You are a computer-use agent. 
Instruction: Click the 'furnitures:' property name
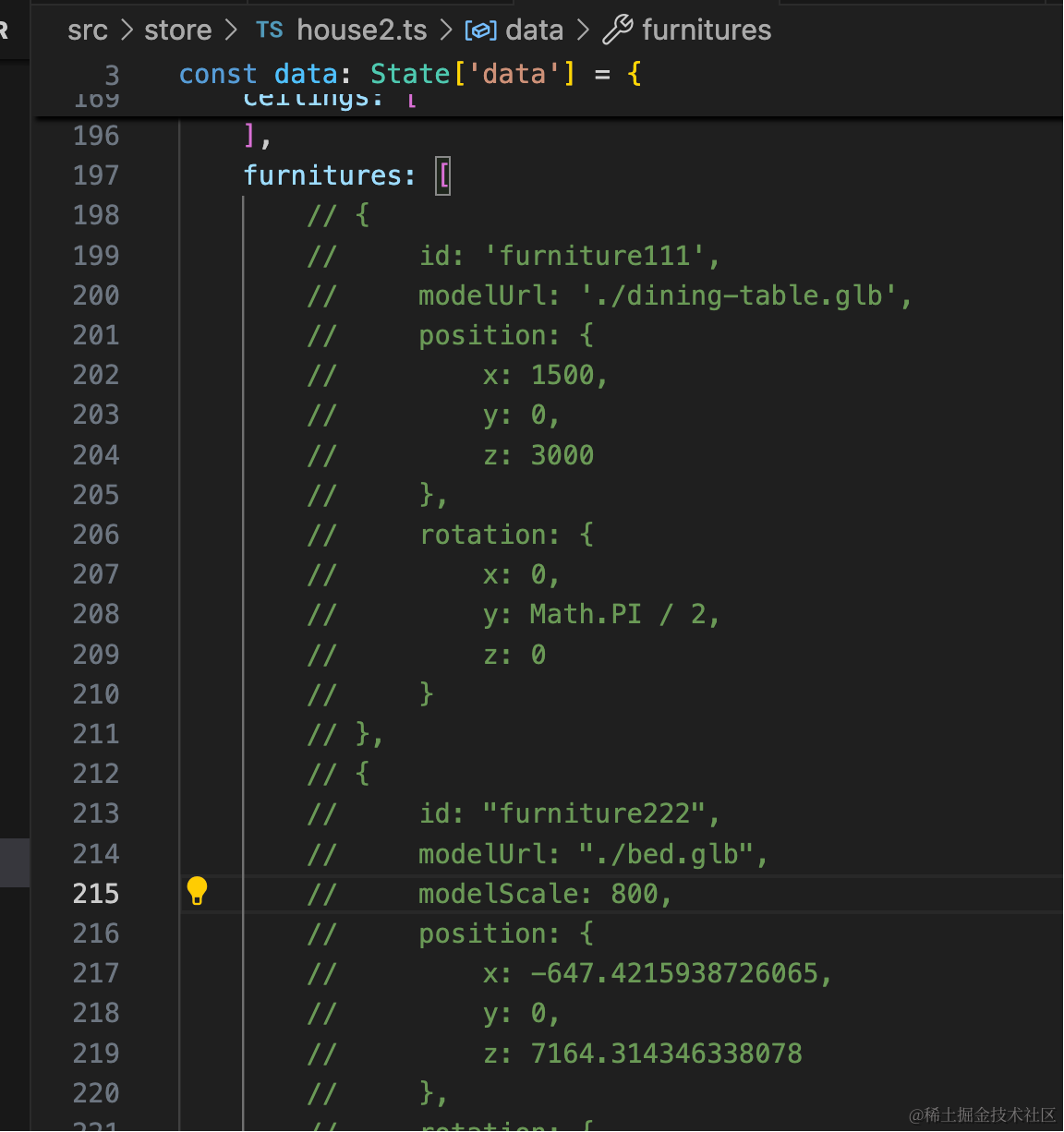click(330, 175)
